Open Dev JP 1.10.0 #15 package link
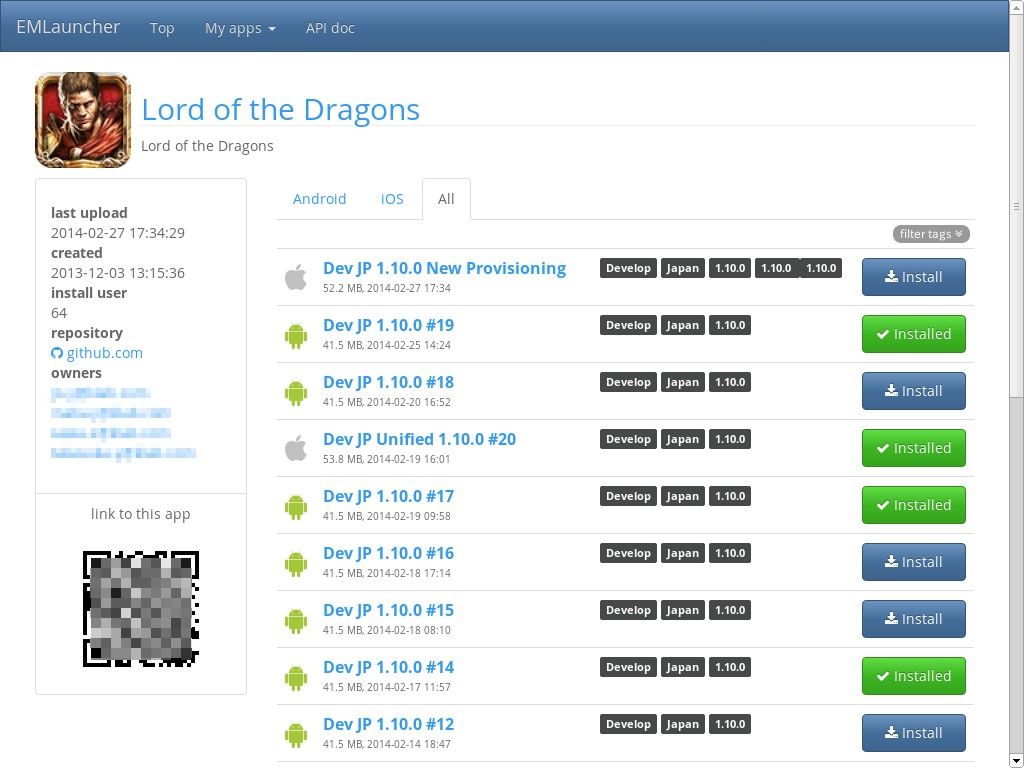The width and height of the screenshot is (1024, 768). (x=389, y=610)
